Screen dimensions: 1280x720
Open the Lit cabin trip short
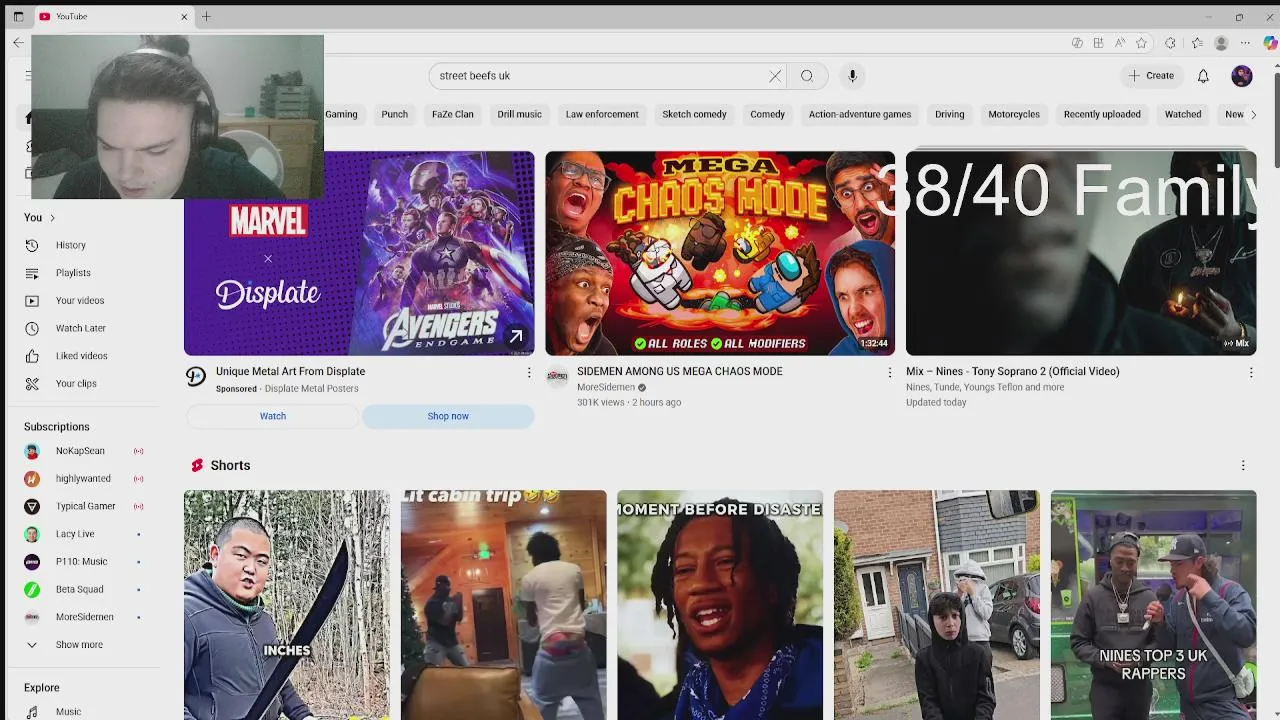pyautogui.click(x=503, y=605)
